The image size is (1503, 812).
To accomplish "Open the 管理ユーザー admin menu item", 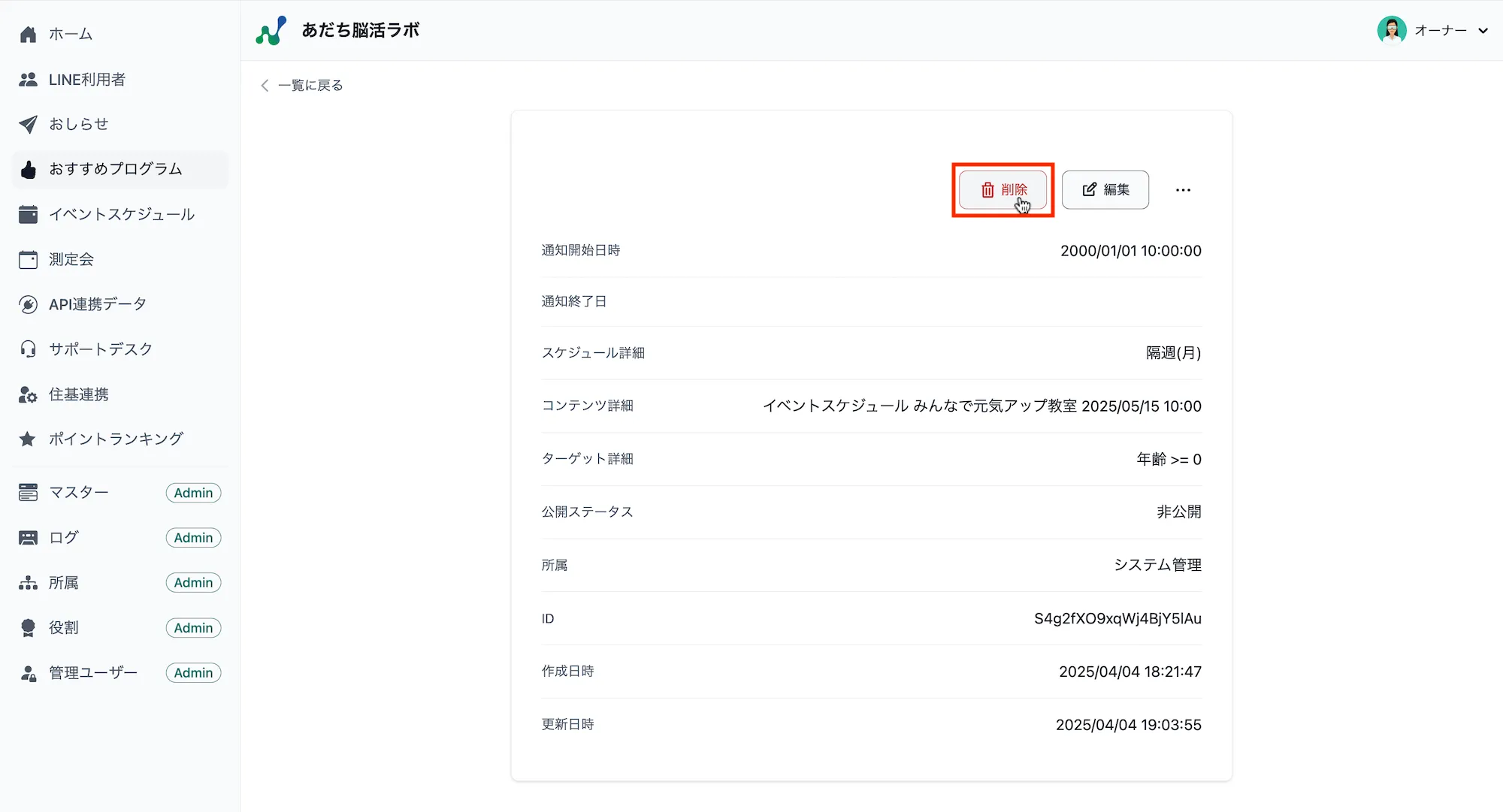I will (x=92, y=672).
